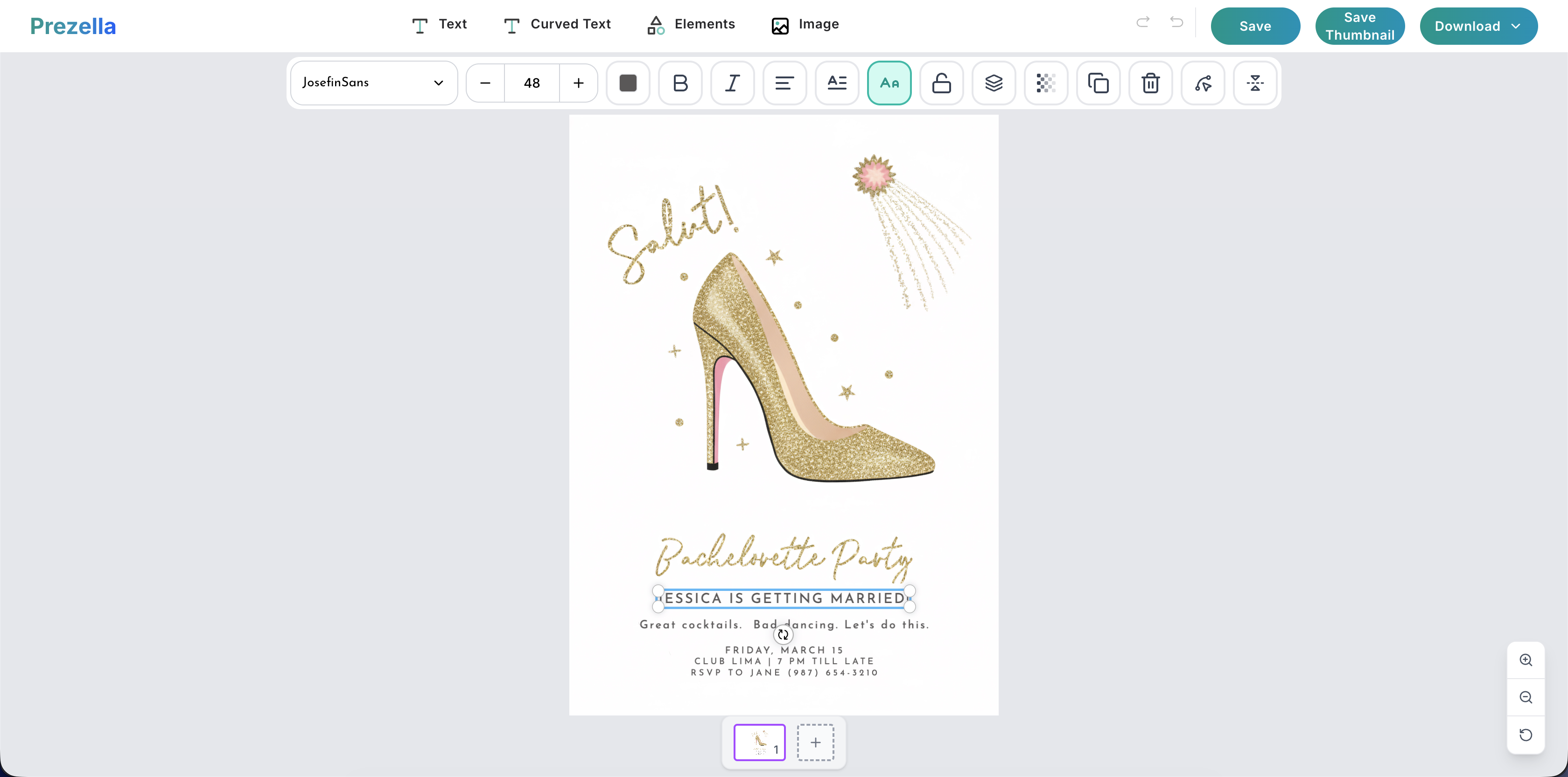The width and height of the screenshot is (1568, 777).
Task: Open the JosefinSans font dropdown
Action: [373, 83]
